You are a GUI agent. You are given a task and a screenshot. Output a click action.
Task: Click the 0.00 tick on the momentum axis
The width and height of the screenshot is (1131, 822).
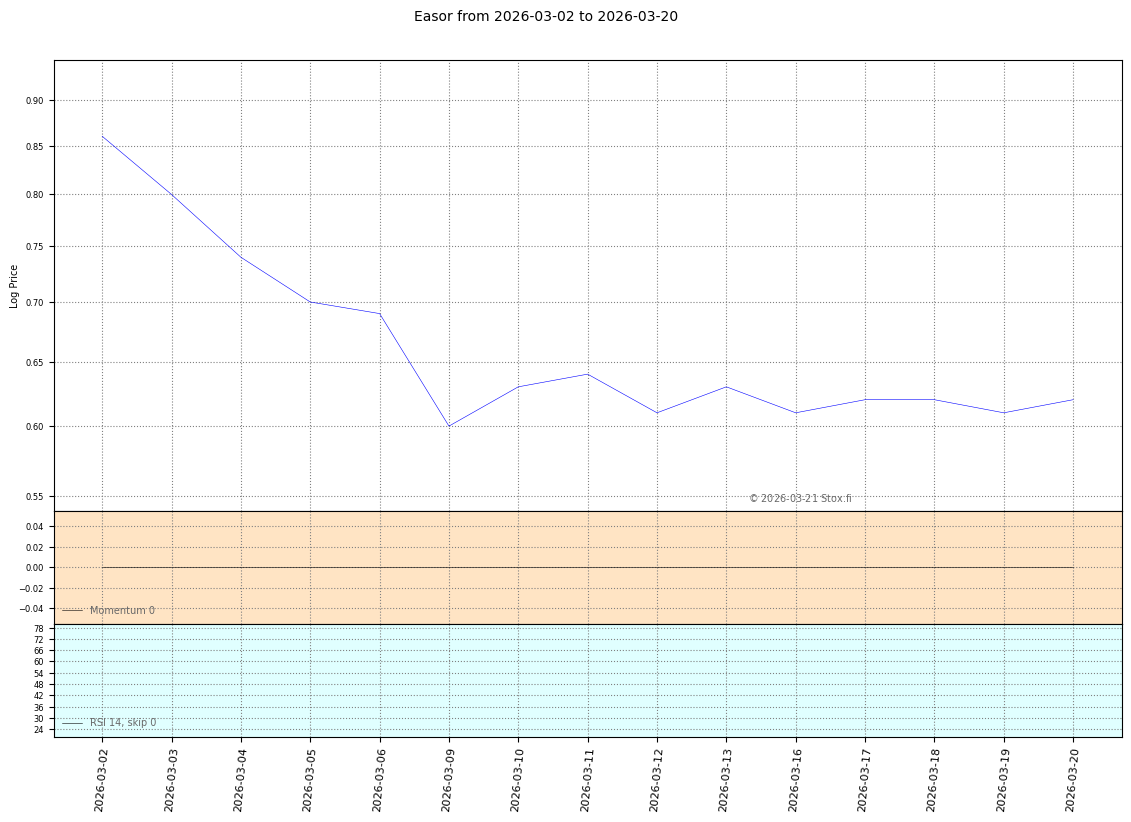[35, 568]
